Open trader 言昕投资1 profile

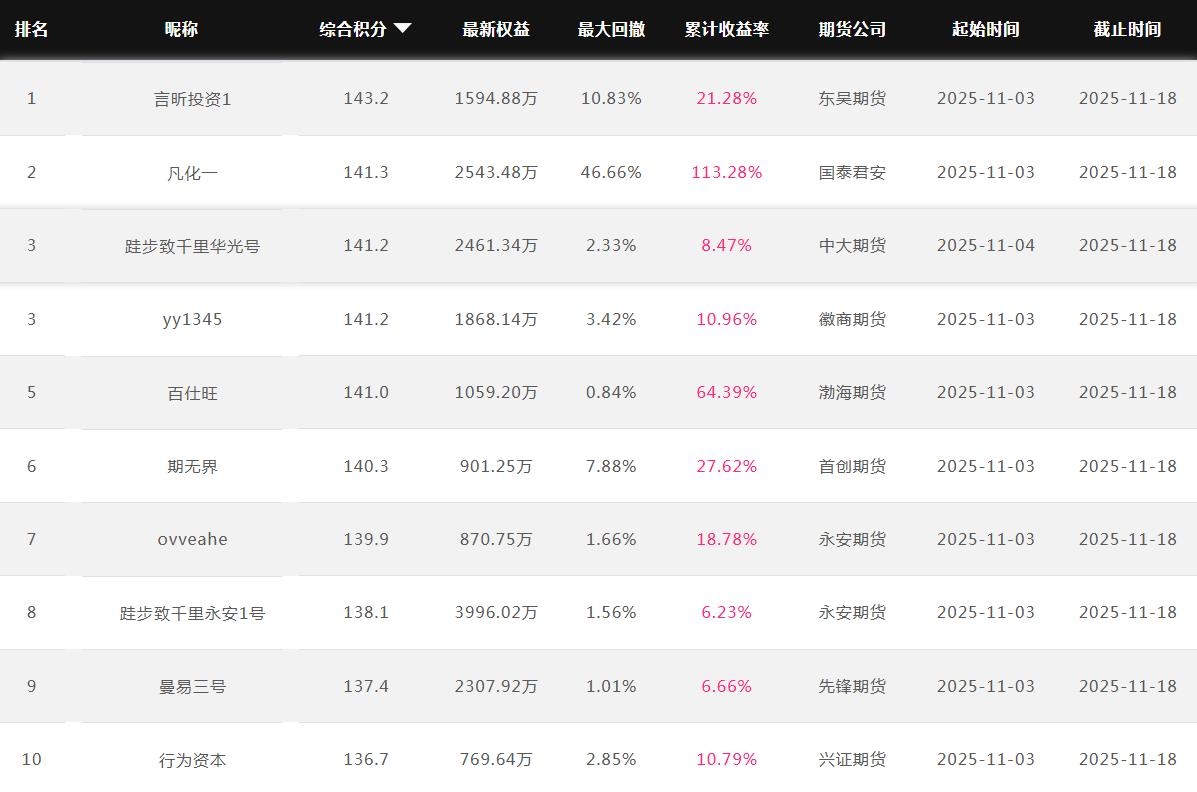point(192,98)
